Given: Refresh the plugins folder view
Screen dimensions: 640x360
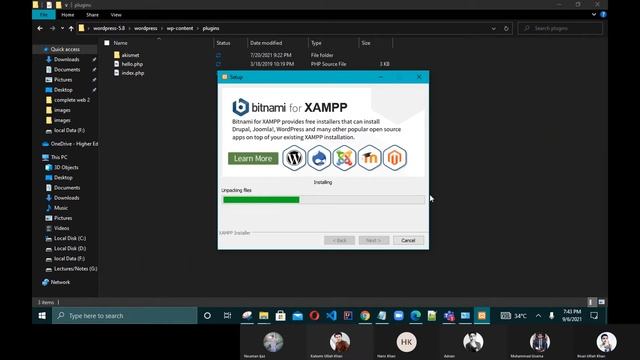Looking at the screenshot, I should point(506,29).
